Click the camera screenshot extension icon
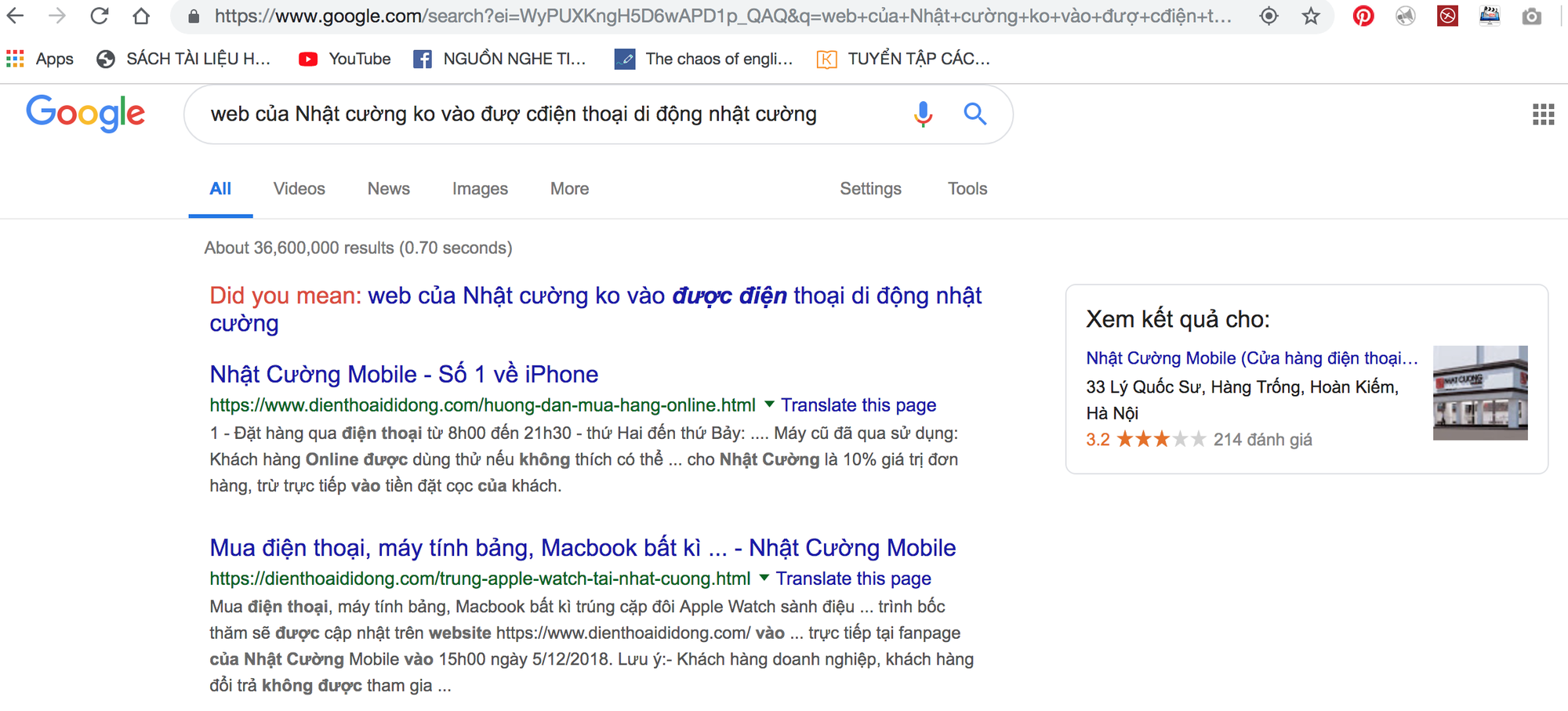 tap(1532, 16)
